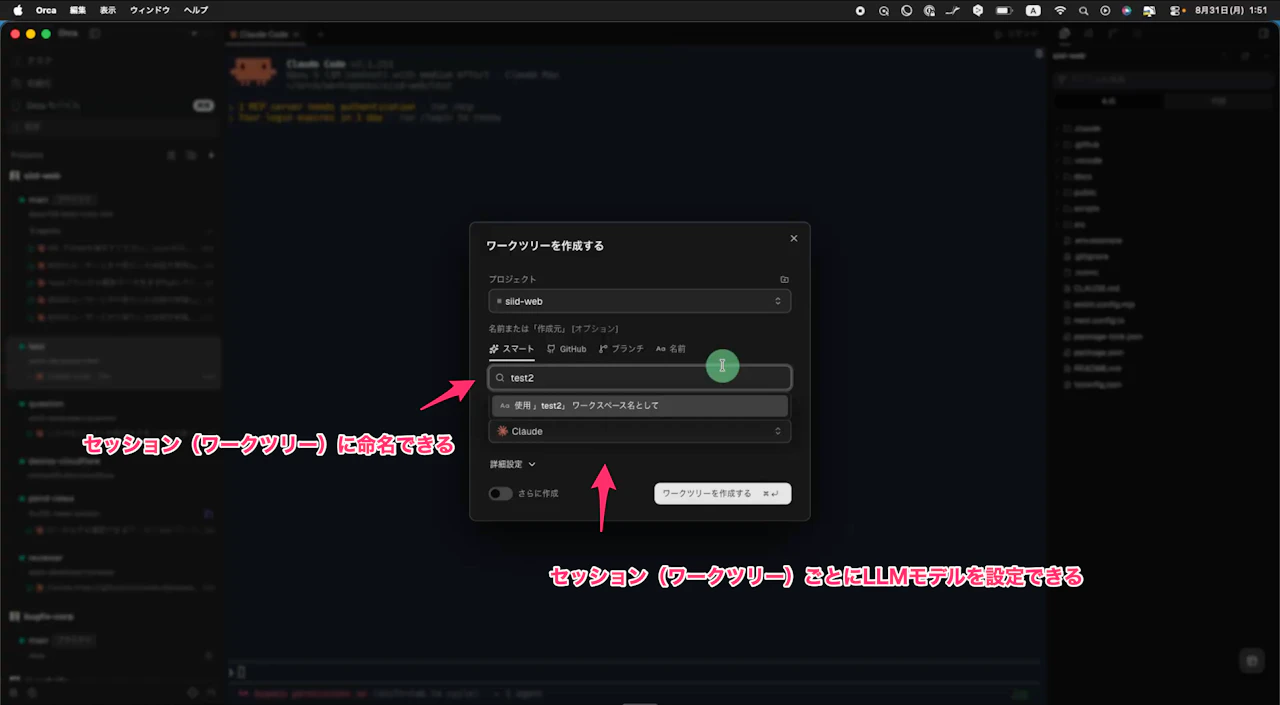Open the 編集 menu
This screenshot has width=1280, height=705.
pos(78,10)
